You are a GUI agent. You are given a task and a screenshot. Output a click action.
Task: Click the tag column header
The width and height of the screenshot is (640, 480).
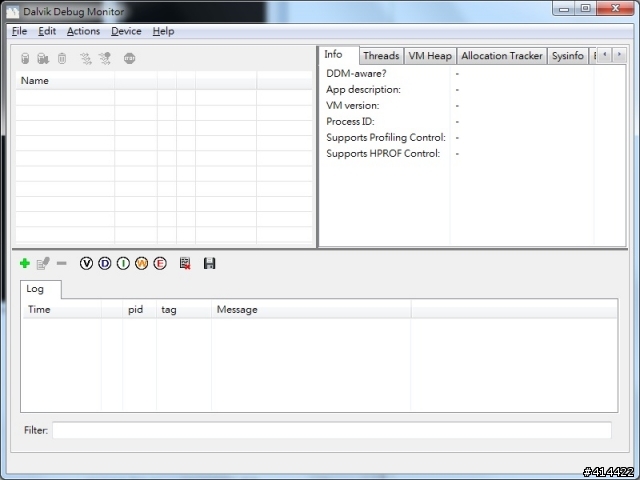[184, 309]
